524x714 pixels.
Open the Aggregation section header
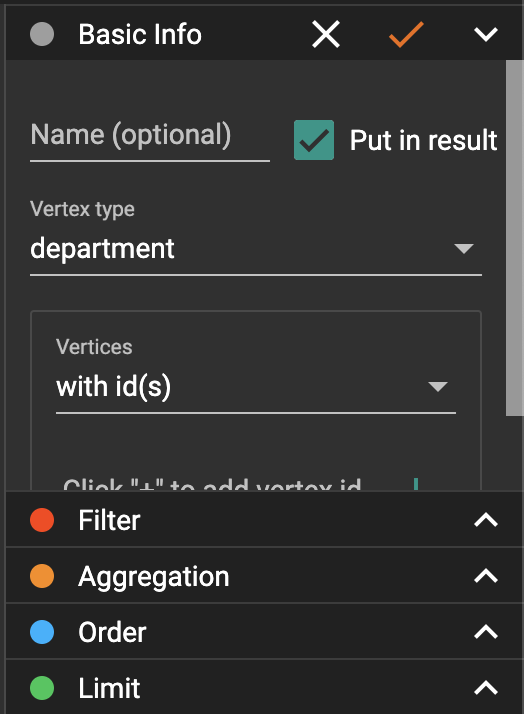click(x=264, y=576)
